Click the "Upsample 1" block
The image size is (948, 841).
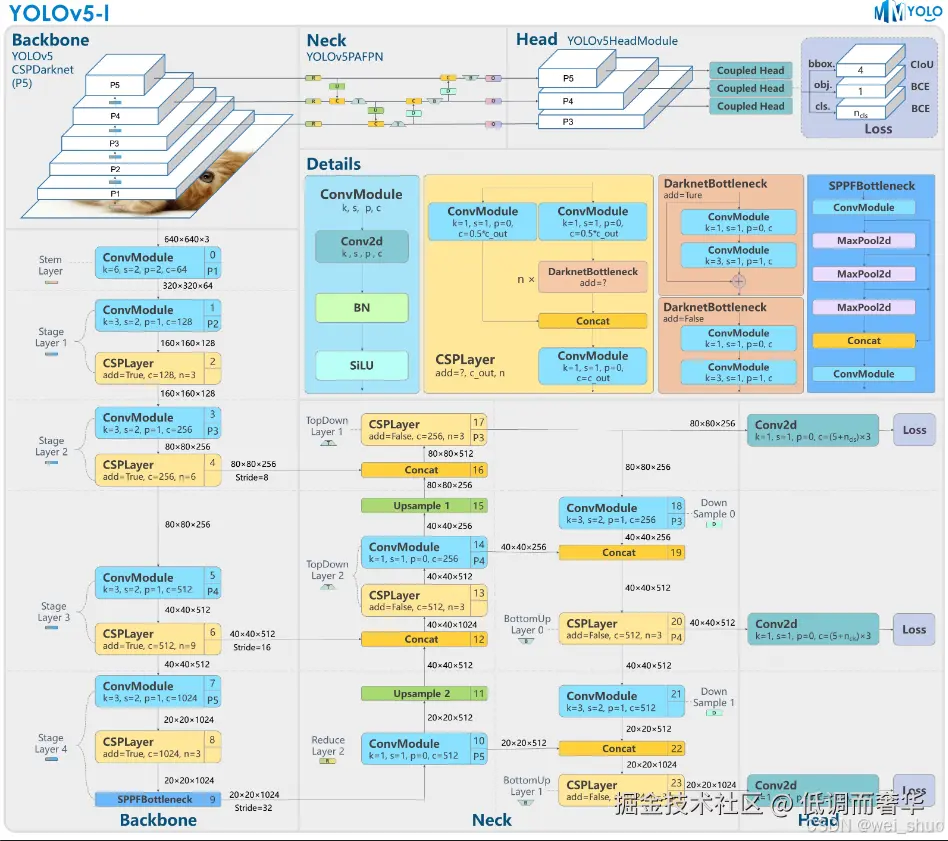[424, 505]
